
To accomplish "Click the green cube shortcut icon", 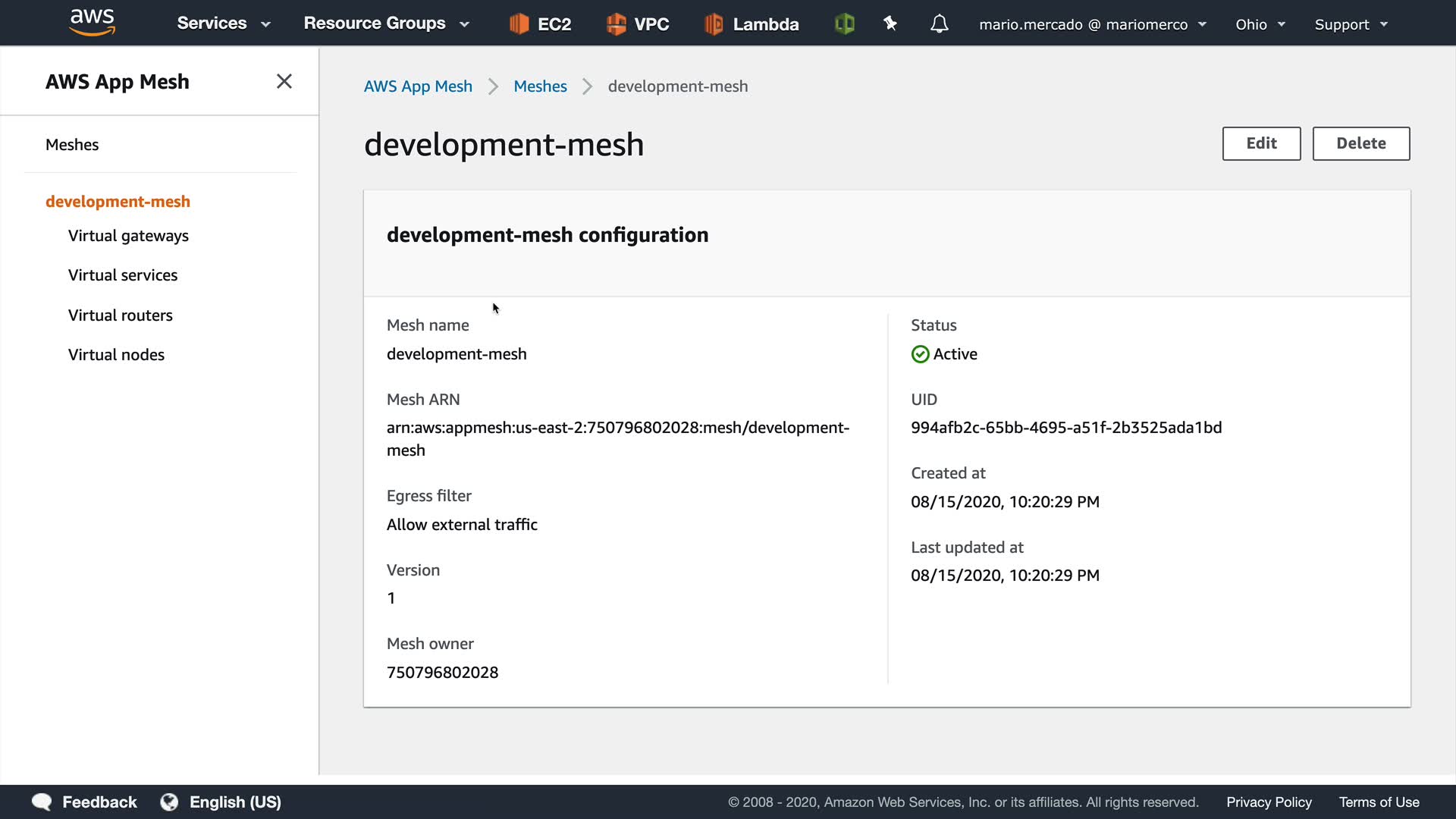I will click(844, 24).
